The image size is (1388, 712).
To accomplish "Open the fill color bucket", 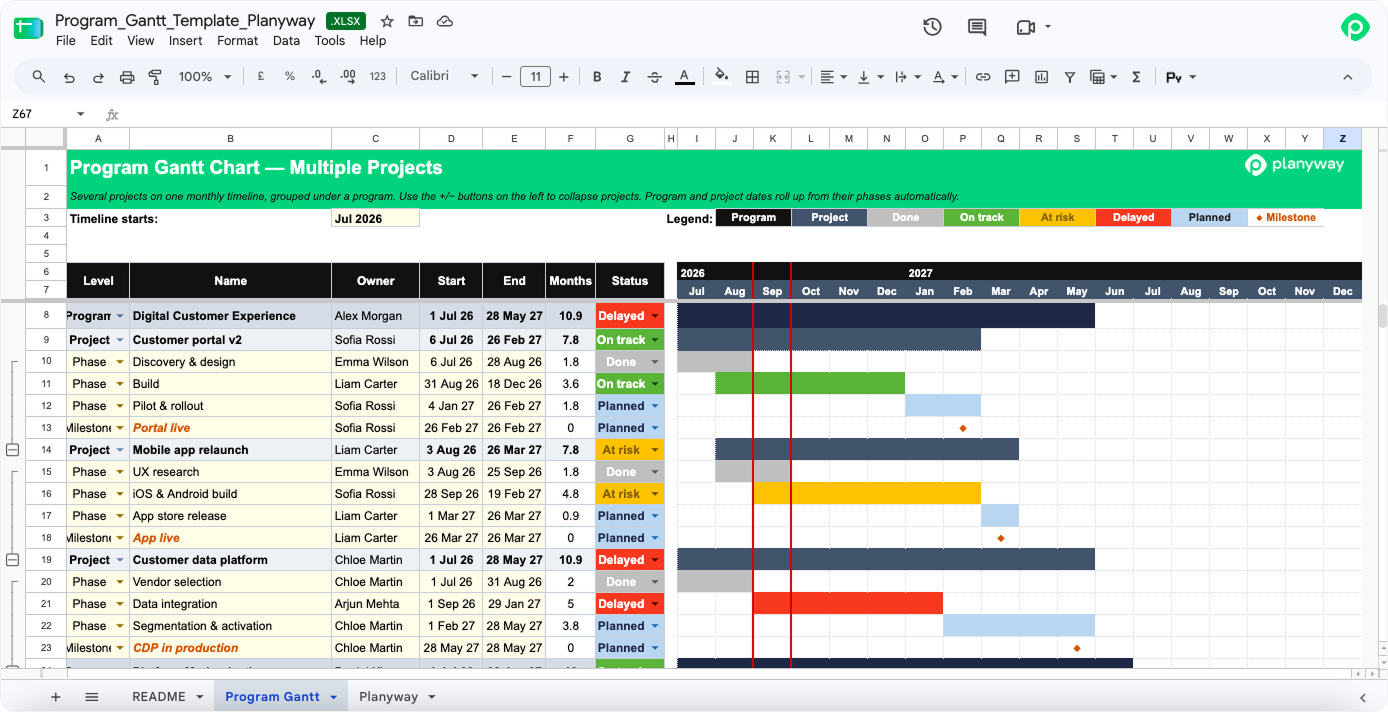I will (x=722, y=77).
